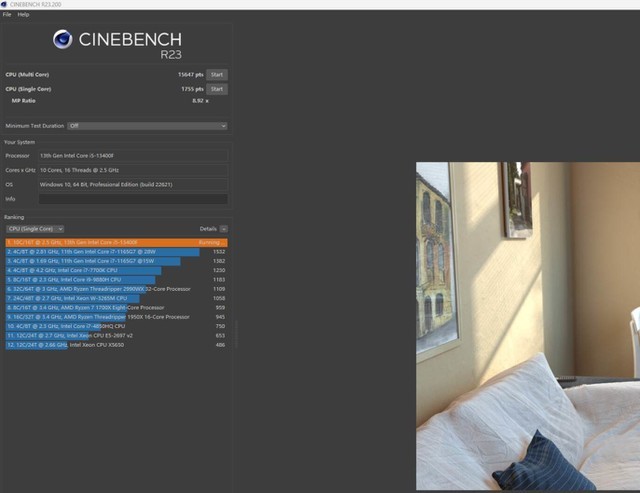Click the Cinebench title bar app icon

4,4
